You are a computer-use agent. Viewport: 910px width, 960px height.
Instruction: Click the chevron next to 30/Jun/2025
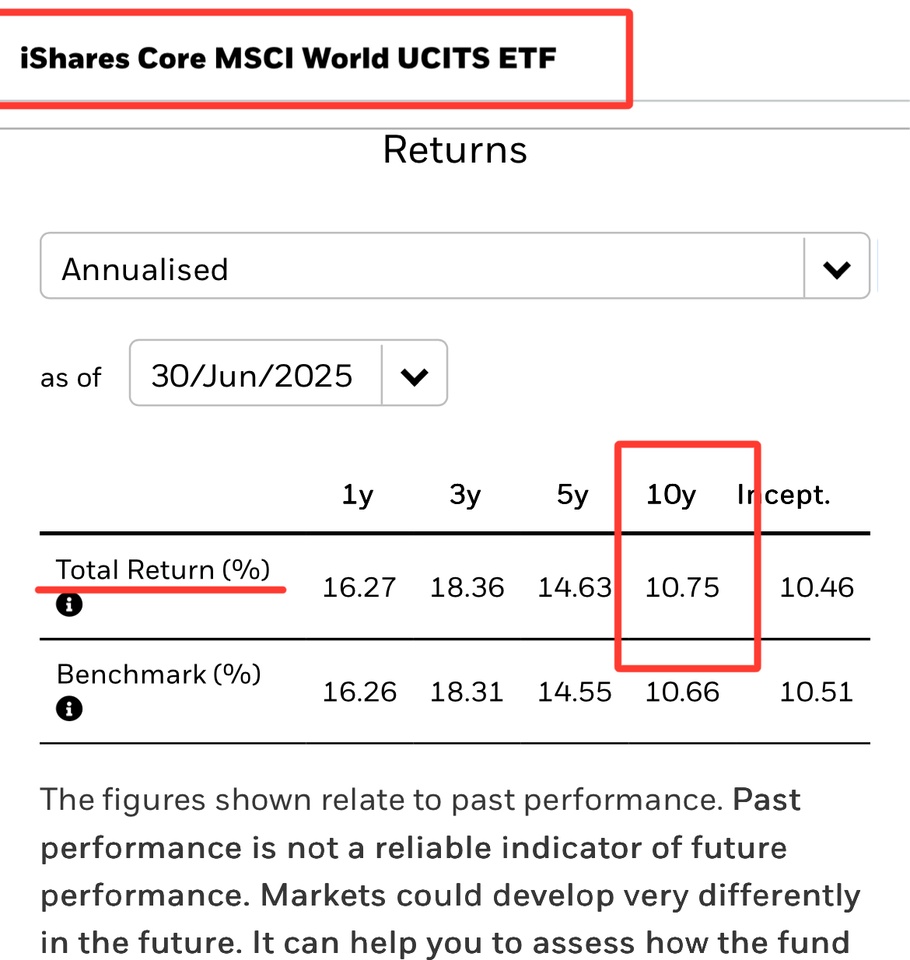coord(414,376)
